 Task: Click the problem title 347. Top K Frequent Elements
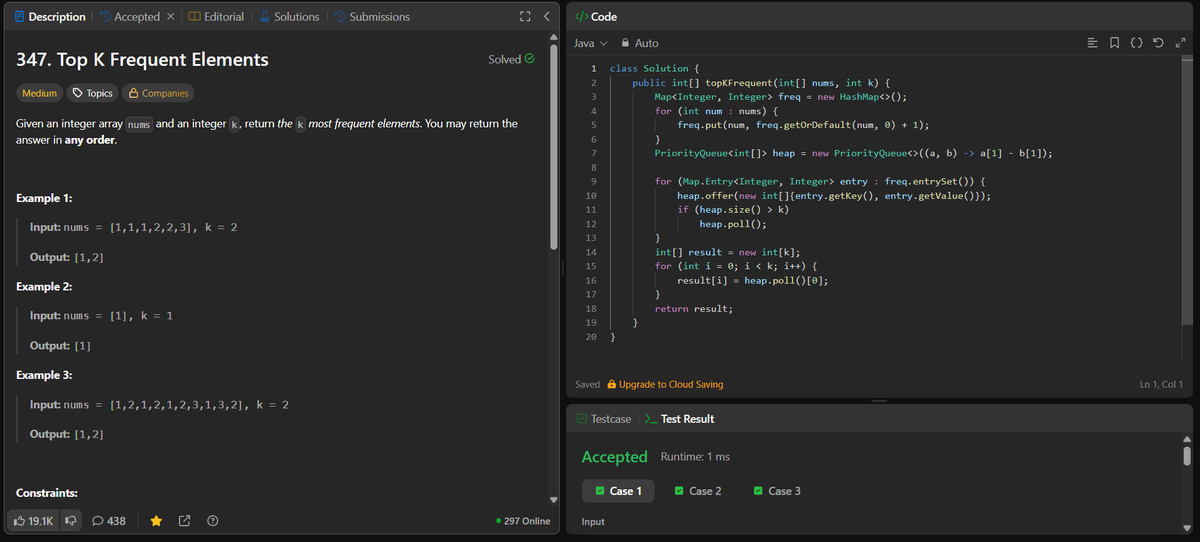coord(143,59)
